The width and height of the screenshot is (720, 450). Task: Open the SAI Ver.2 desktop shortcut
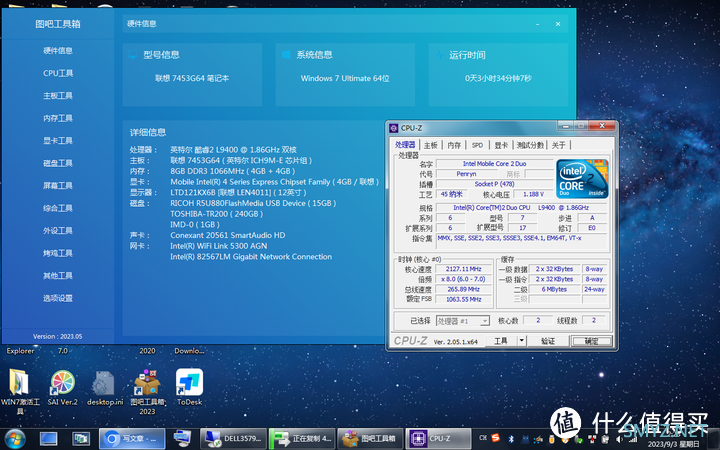[62, 388]
